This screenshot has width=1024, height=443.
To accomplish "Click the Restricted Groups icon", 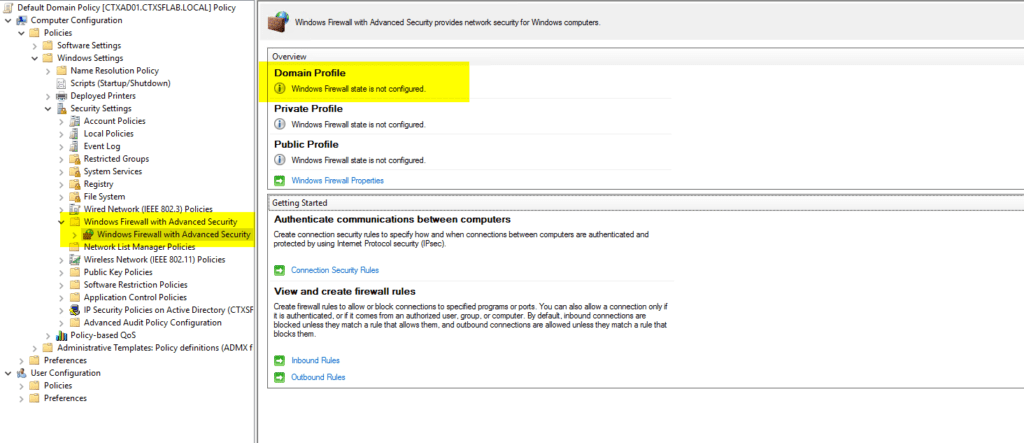I will tap(74, 159).
